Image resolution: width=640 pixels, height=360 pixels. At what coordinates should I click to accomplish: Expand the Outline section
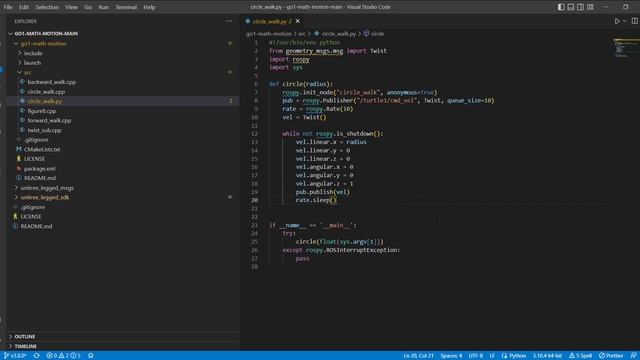click(x=24, y=337)
